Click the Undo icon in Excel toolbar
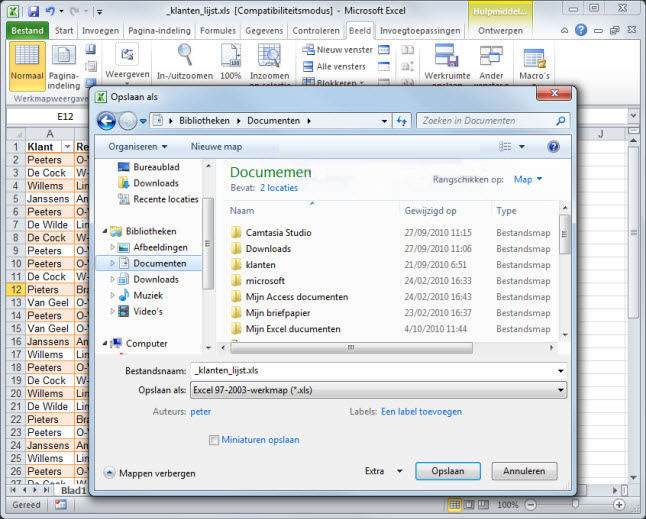The image size is (646, 519). click(x=50, y=11)
